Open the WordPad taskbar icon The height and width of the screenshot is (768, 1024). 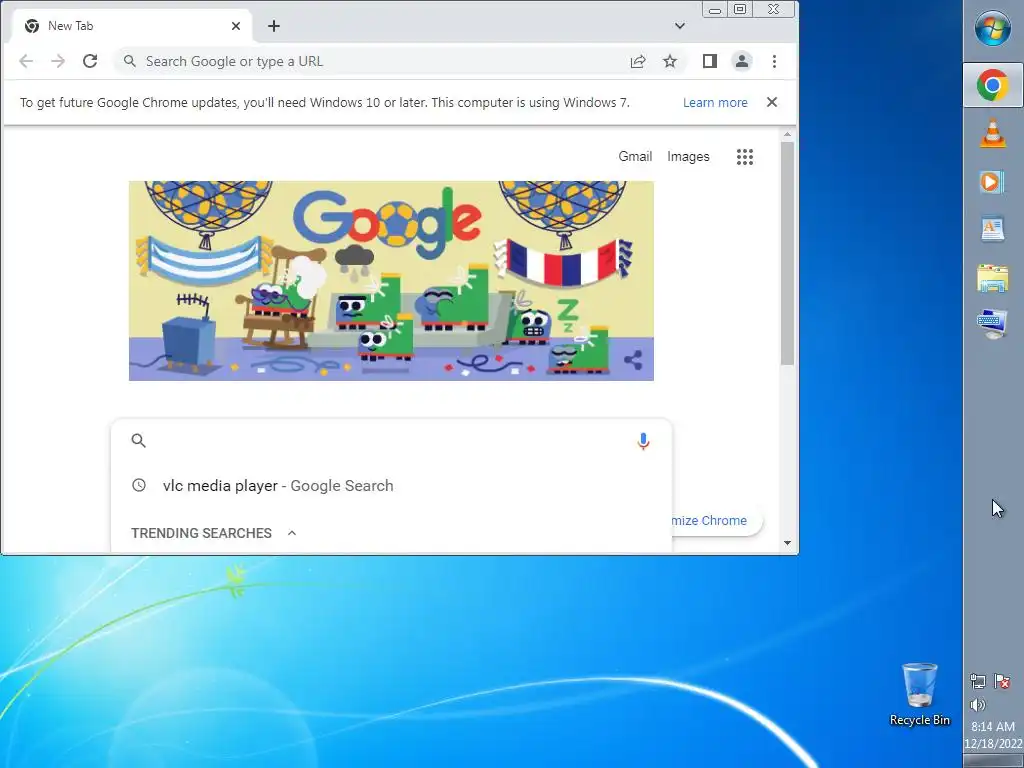(x=993, y=229)
